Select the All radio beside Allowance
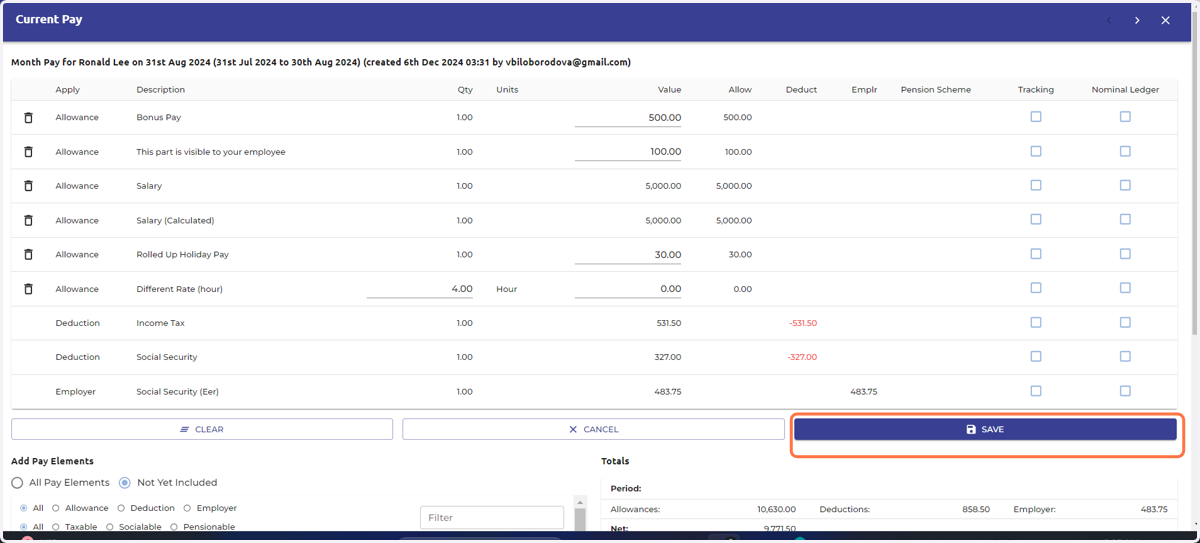The height and width of the screenshot is (543, 1200). pos(24,508)
